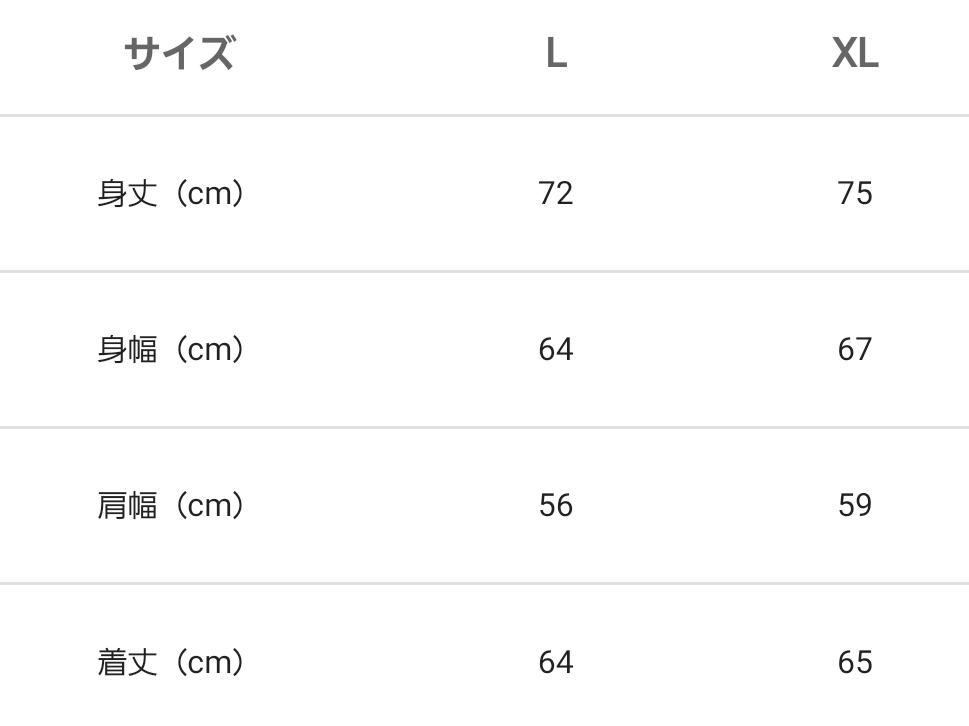
Task: Click the 身幅 (cm) row label
Action: pos(171,349)
